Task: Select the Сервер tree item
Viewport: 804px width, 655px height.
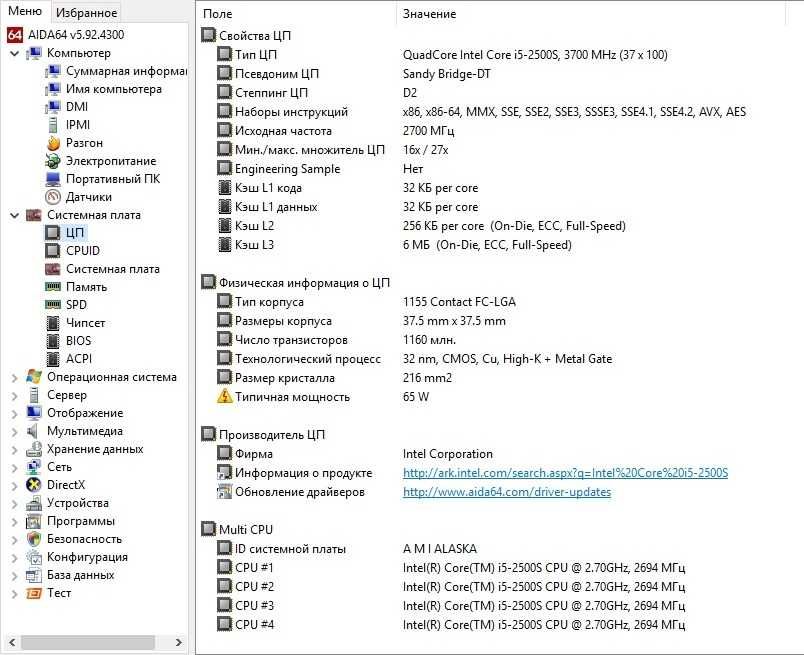Action: 67,395
